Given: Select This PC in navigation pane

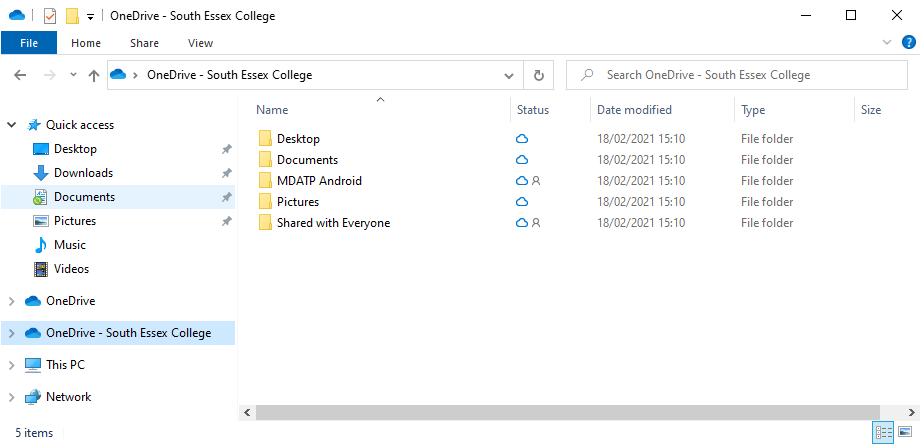Looking at the screenshot, I should click(x=65, y=365).
